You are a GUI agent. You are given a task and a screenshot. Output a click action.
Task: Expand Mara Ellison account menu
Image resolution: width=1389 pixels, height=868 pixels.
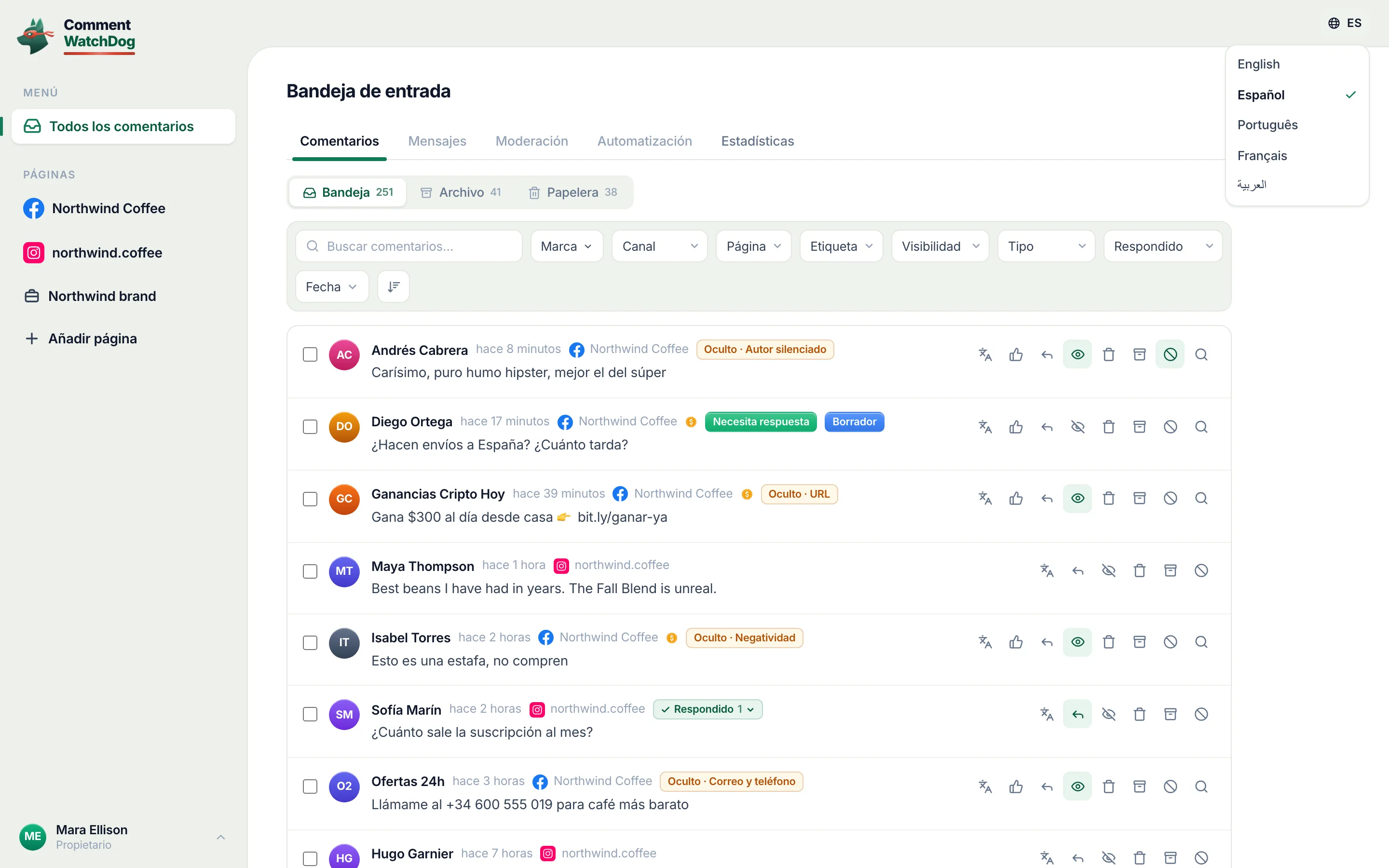click(x=123, y=837)
